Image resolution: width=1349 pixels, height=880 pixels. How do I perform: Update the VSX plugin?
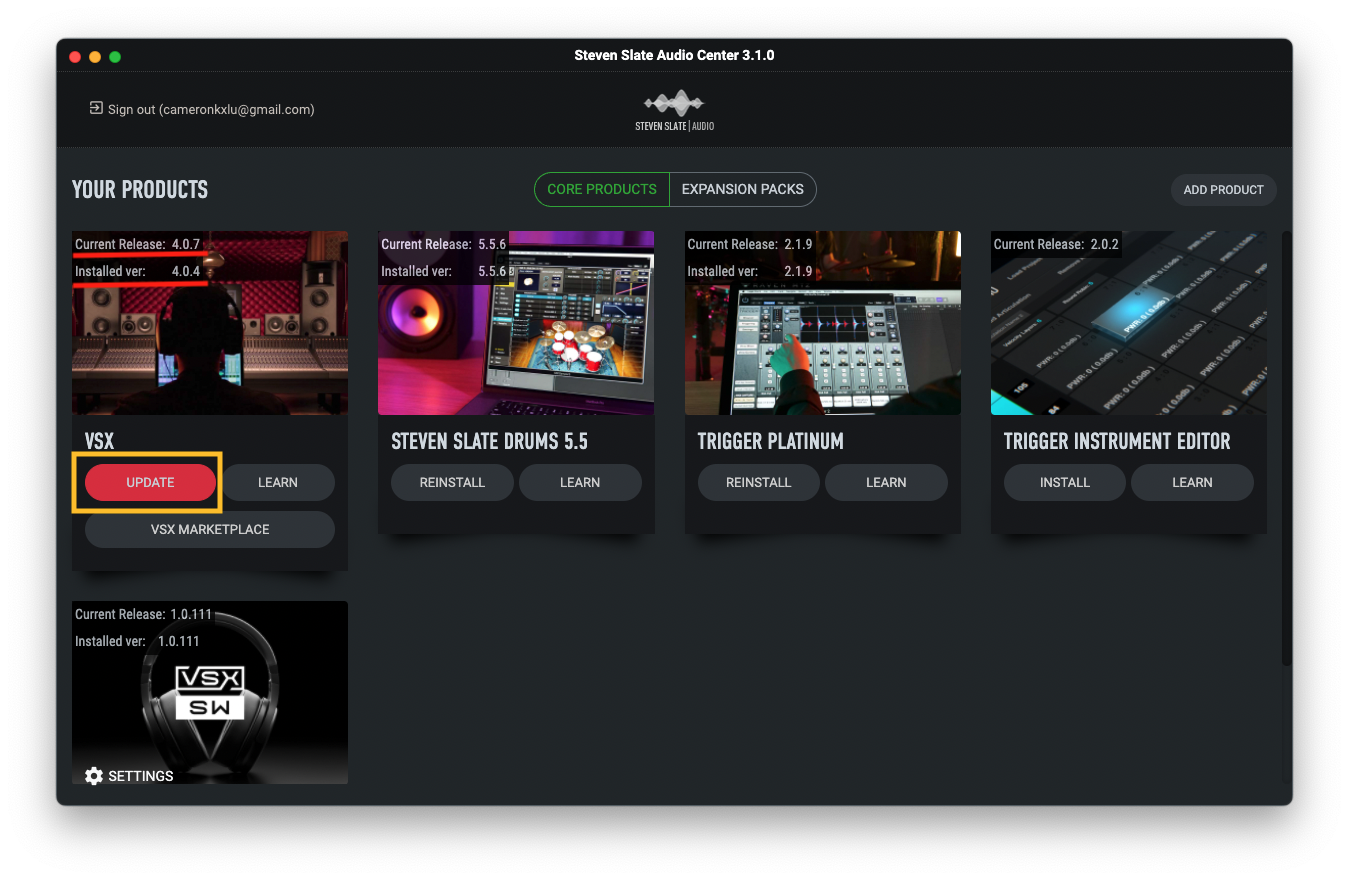(x=150, y=482)
